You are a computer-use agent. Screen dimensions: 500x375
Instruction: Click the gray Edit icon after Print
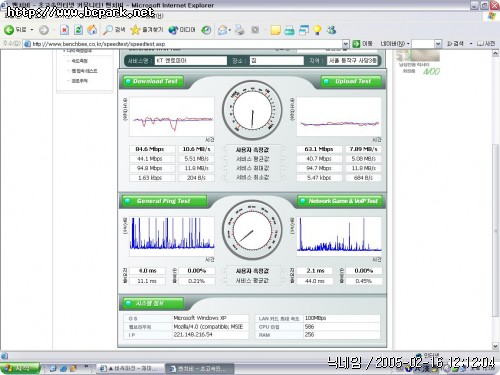(255, 30)
